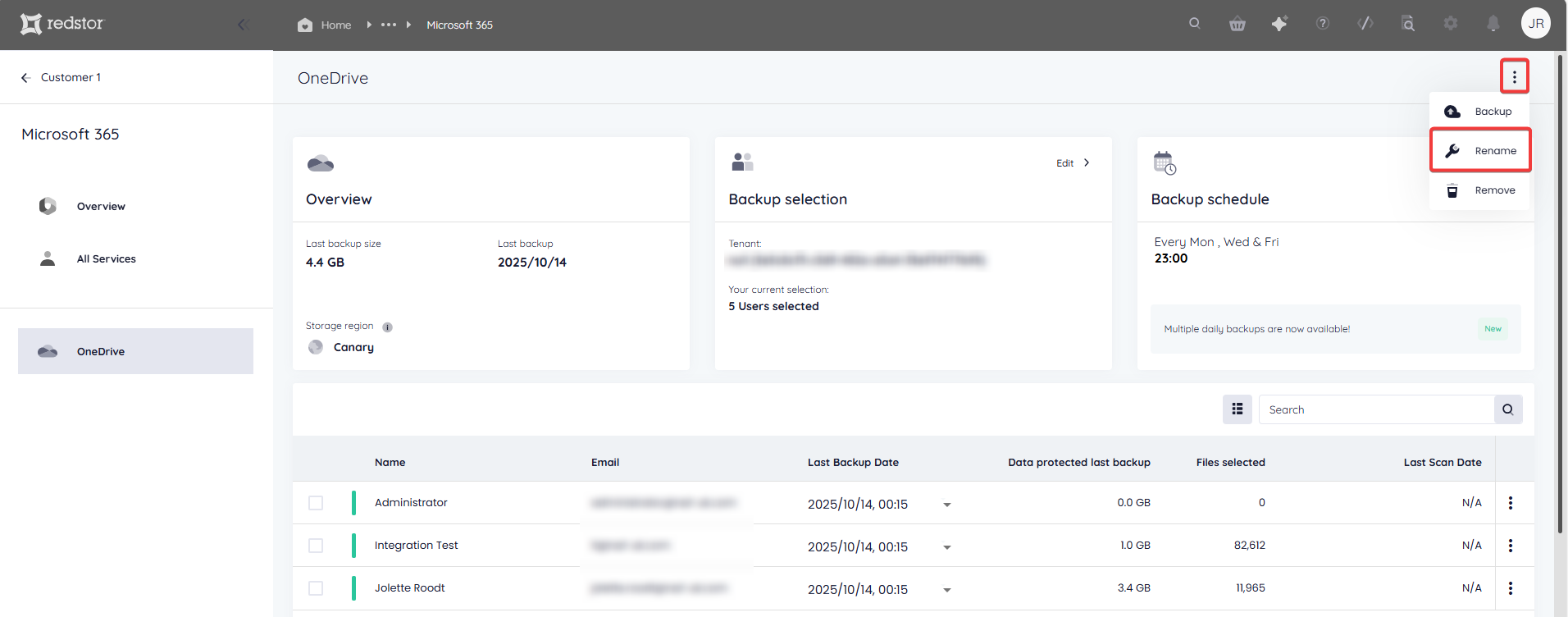Click the Administrator name
The image size is (1568, 617).
tap(411, 503)
